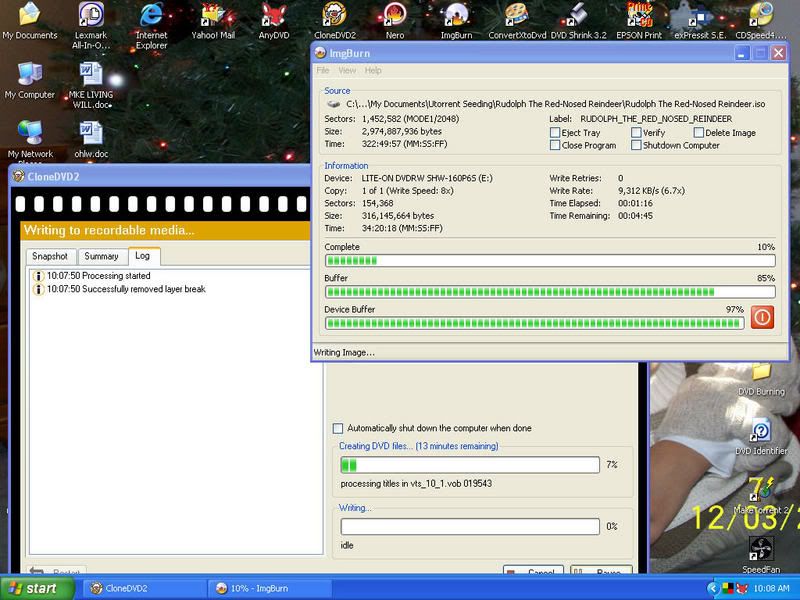This screenshot has width=800, height=600.
Task: Toggle the Close Program checkbox
Action: pyautogui.click(x=555, y=145)
